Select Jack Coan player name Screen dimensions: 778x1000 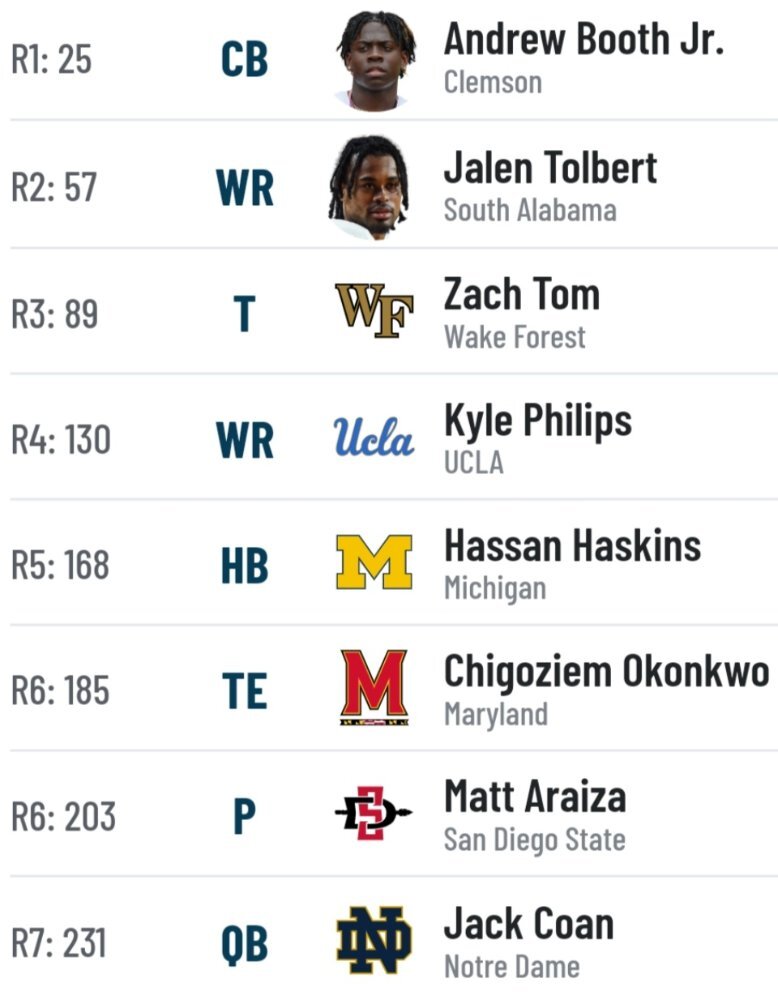tap(529, 924)
